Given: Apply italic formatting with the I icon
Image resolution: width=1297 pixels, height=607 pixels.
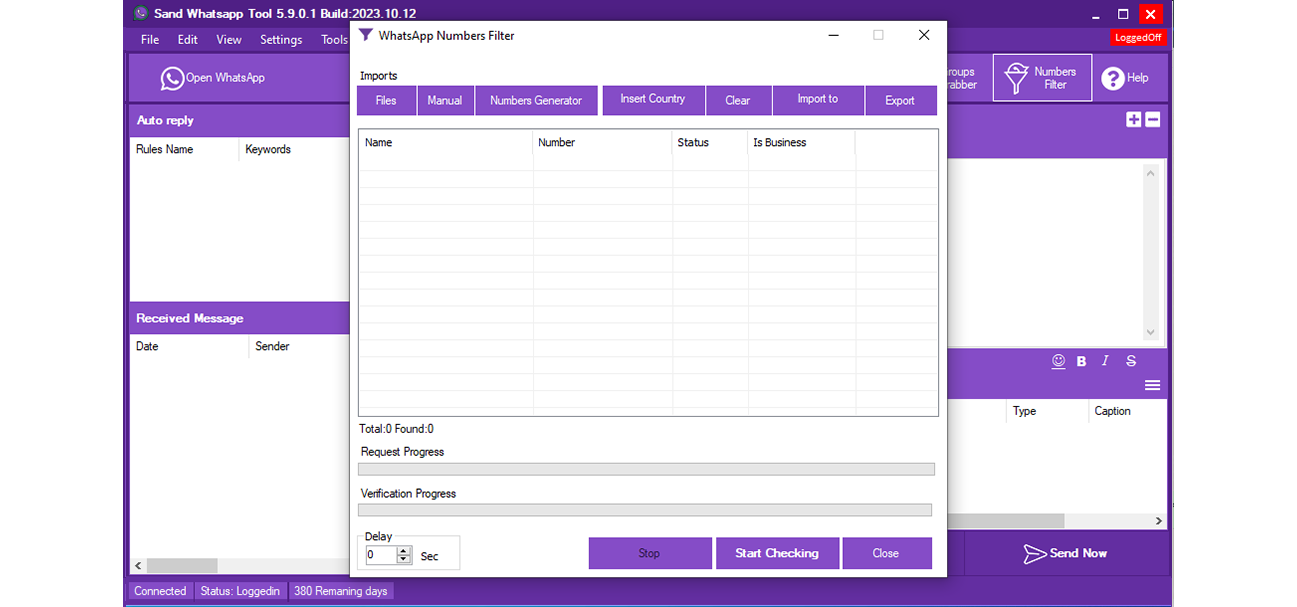Looking at the screenshot, I should point(1105,361).
